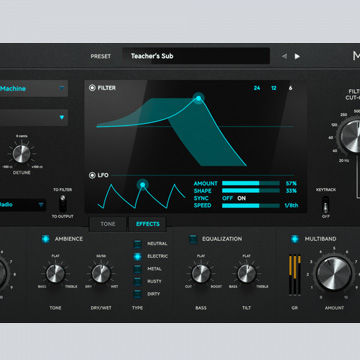
Task: Toggle the LFO power button
Action: [92, 175]
